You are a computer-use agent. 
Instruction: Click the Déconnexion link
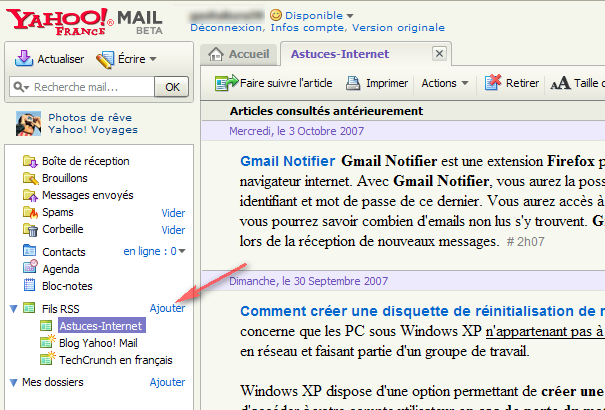click(227, 28)
